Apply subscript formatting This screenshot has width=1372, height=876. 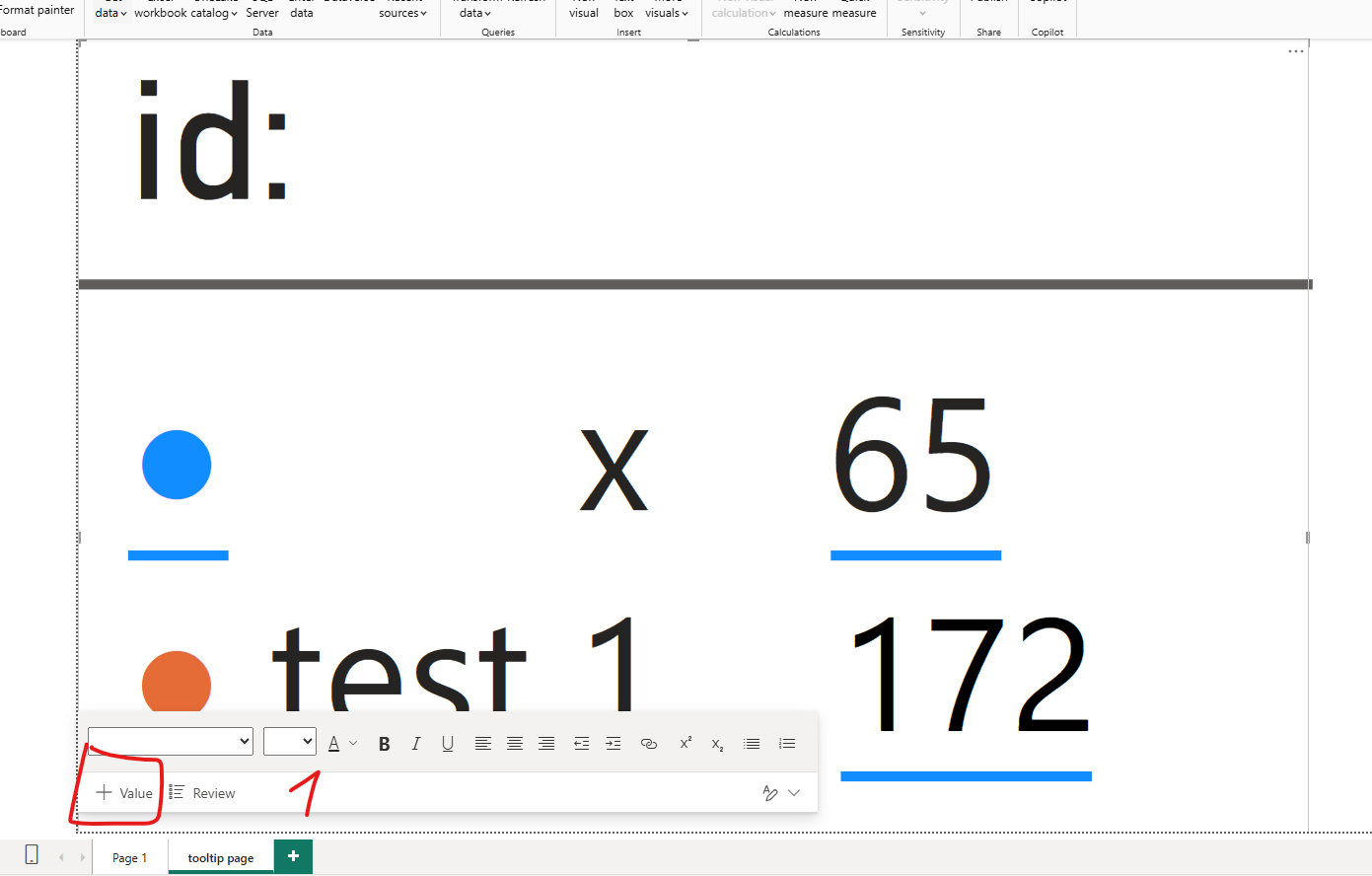pos(718,745)
